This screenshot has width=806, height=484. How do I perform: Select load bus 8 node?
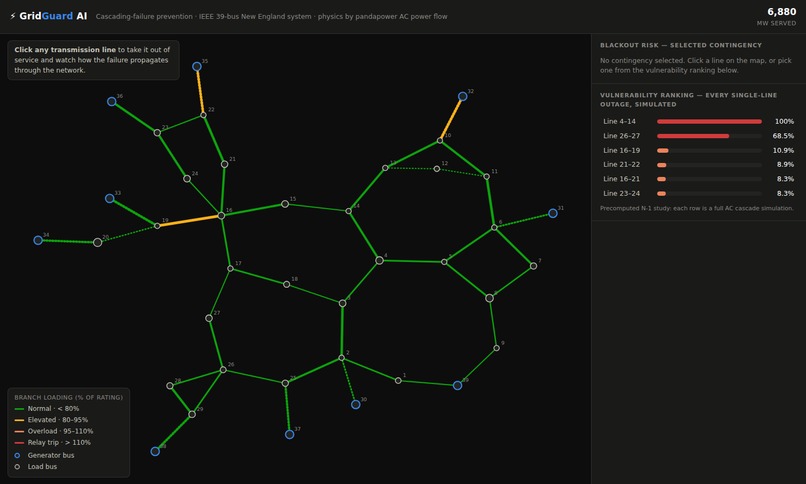(489, 298)
